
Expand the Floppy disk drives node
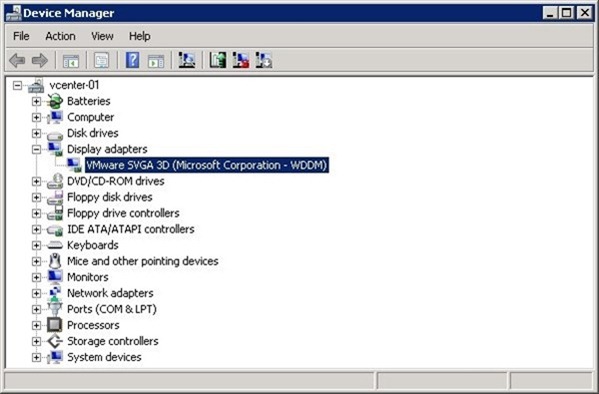(x=36, y=197)
